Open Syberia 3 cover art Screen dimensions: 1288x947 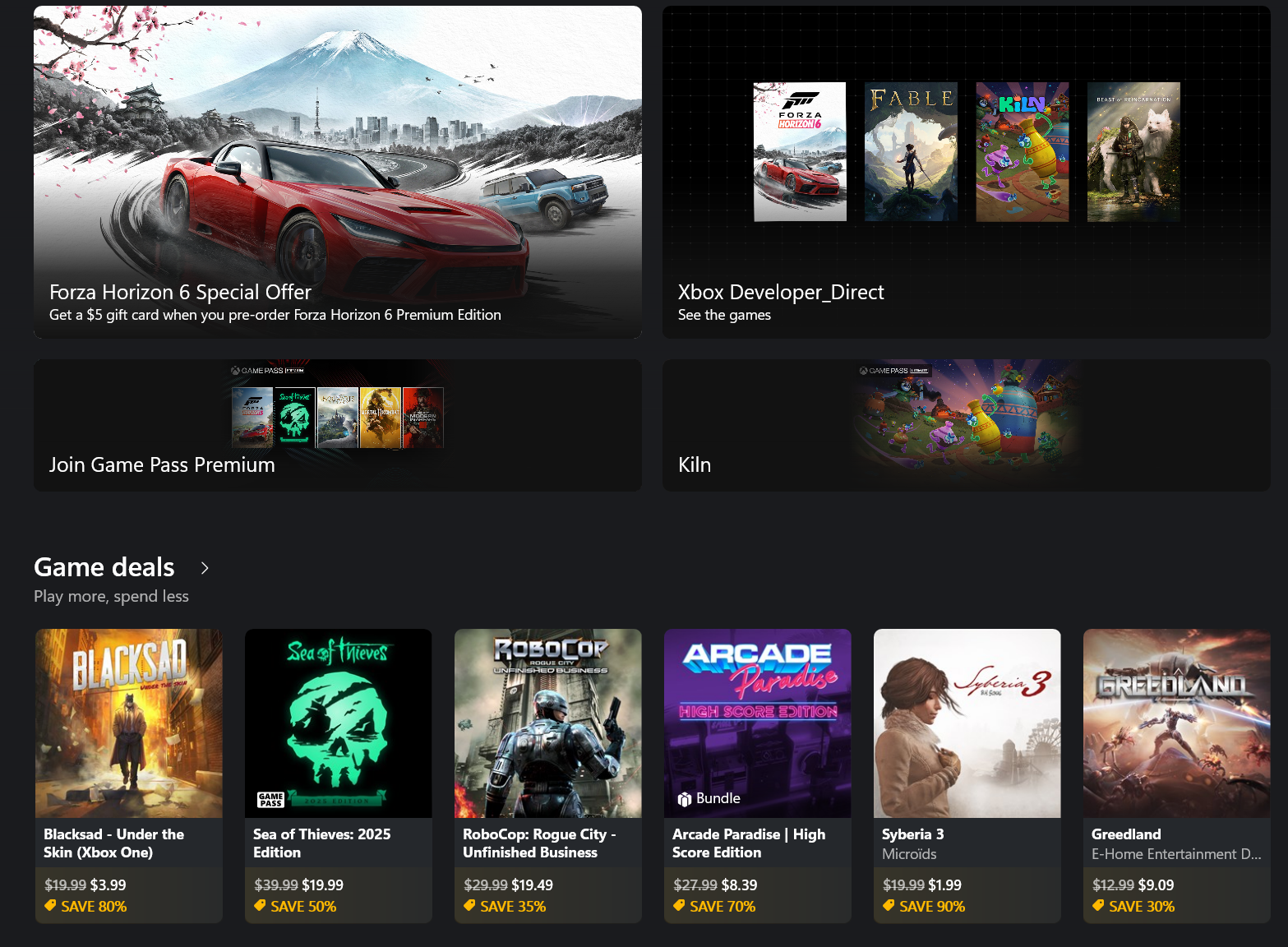pyautogui.click(x=967, y=723)
